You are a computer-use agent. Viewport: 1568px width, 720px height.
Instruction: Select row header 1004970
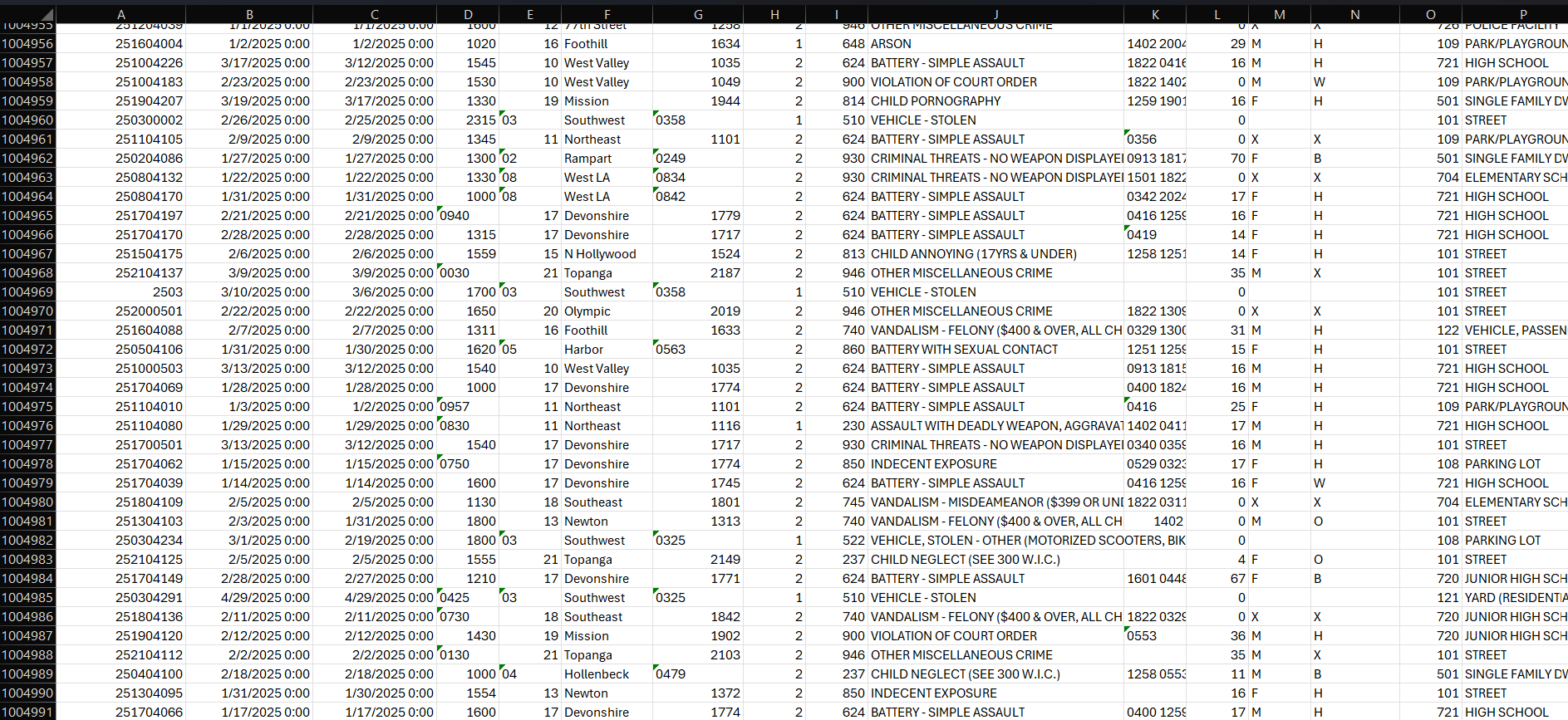(27, 311)
